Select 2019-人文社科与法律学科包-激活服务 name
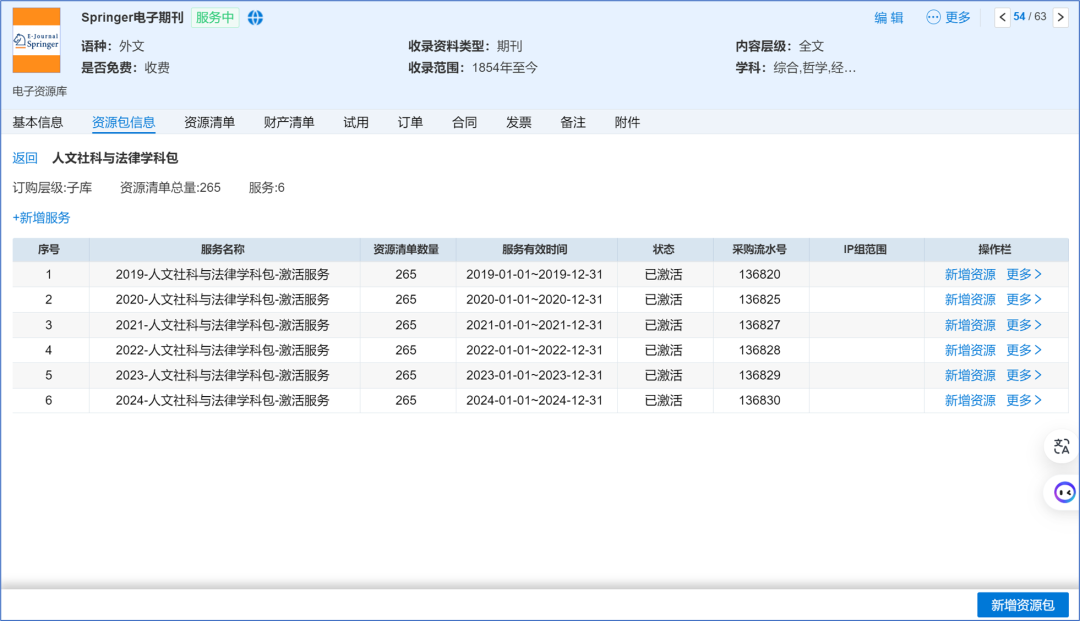This screenshot has width=1080, height=621. (222, 275)
